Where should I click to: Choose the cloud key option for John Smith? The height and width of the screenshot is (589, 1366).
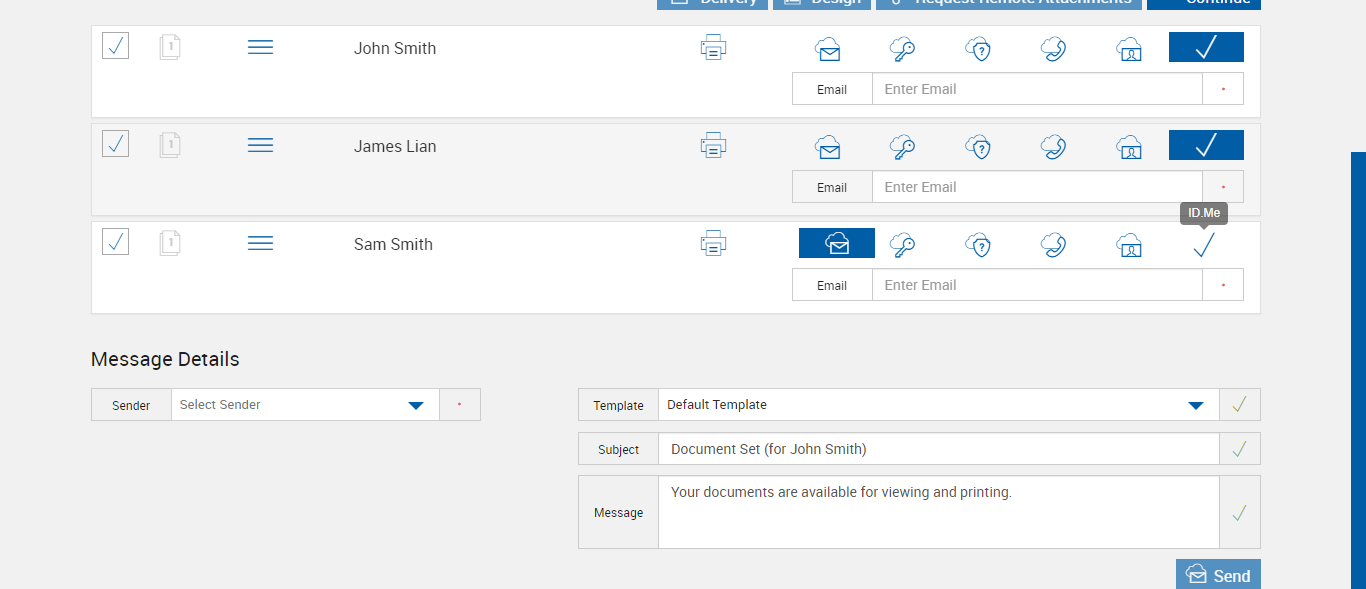pyautogui.click(x=903, y=48)
